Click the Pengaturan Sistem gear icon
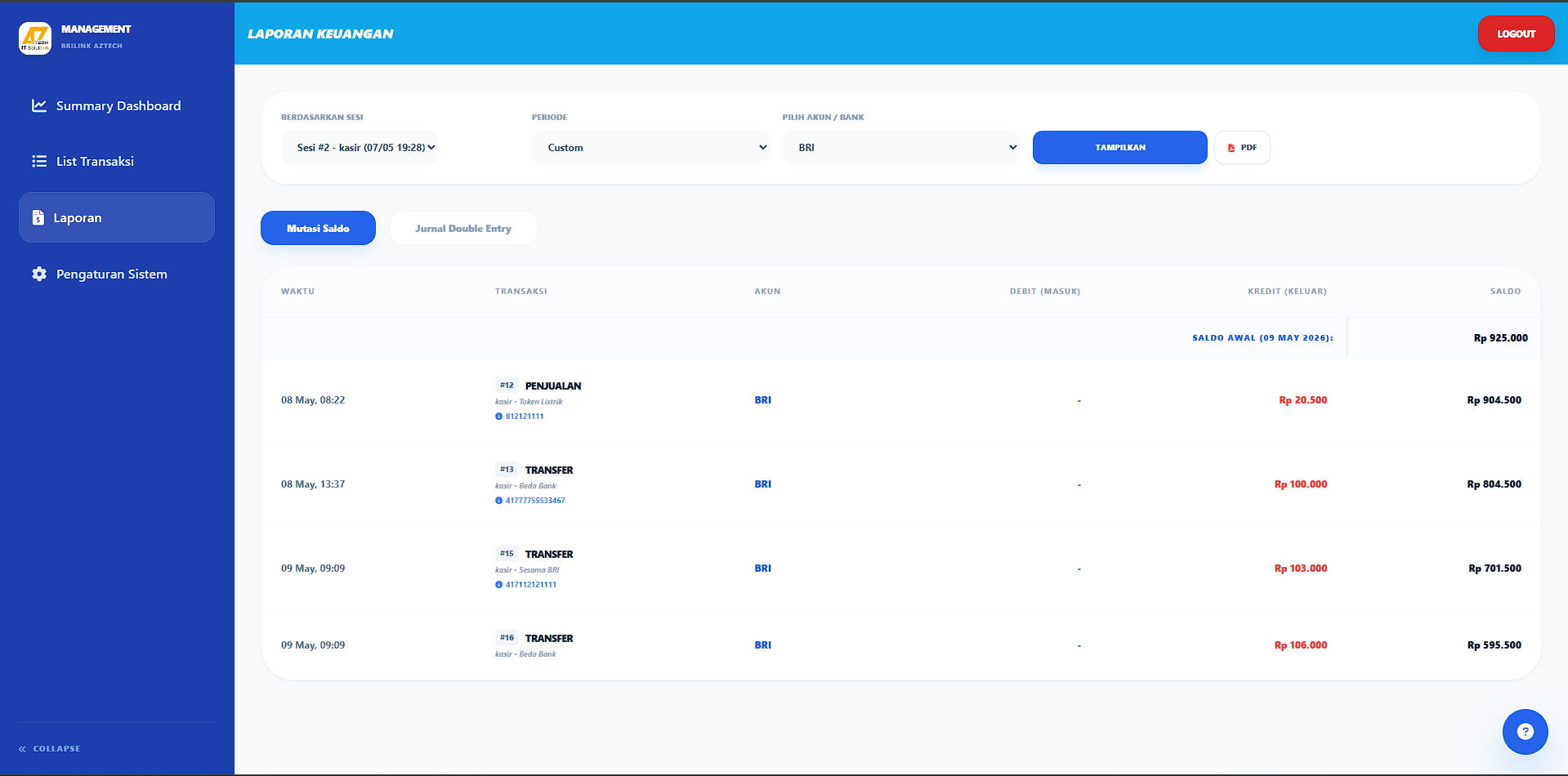Screen dimensions: 1568x776 coord(38,274)
